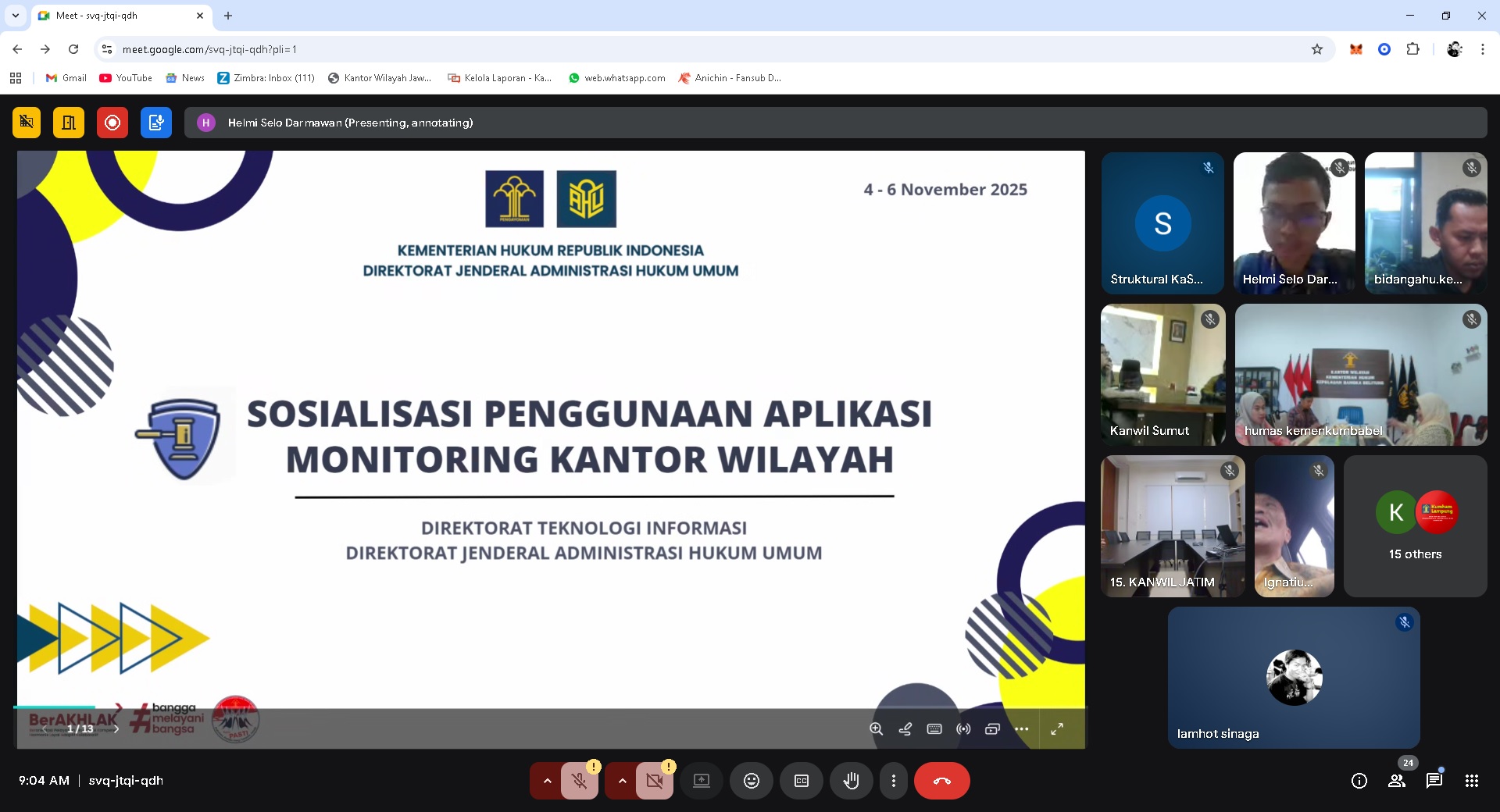Open the camera selection chevron
This screenshot has height=812, width=1500.
[622, 781]
